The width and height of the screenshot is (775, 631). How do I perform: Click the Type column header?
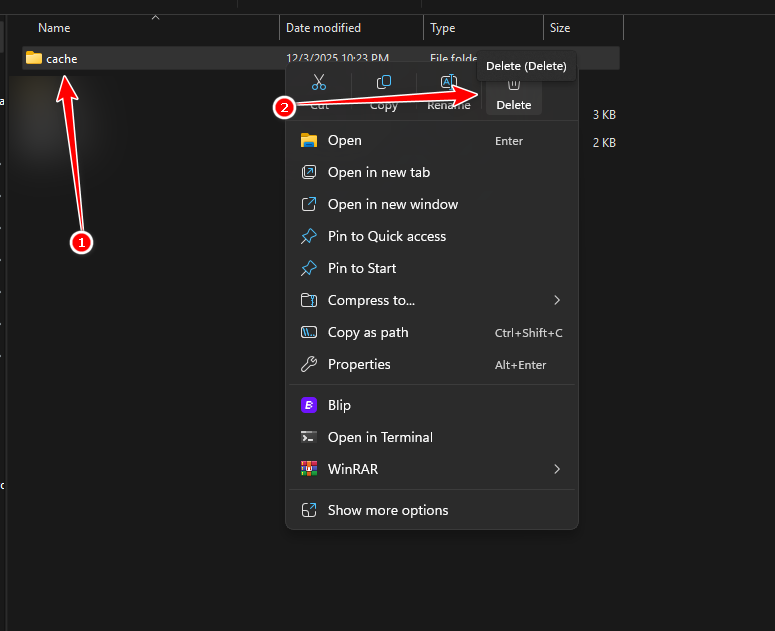(x=442, y=28)
